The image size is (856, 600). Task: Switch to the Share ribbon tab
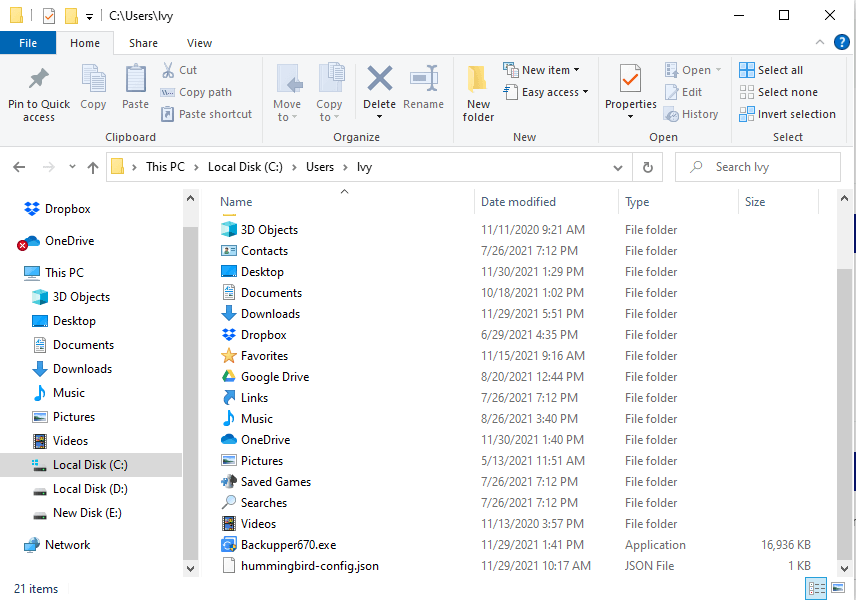(143, 43)
